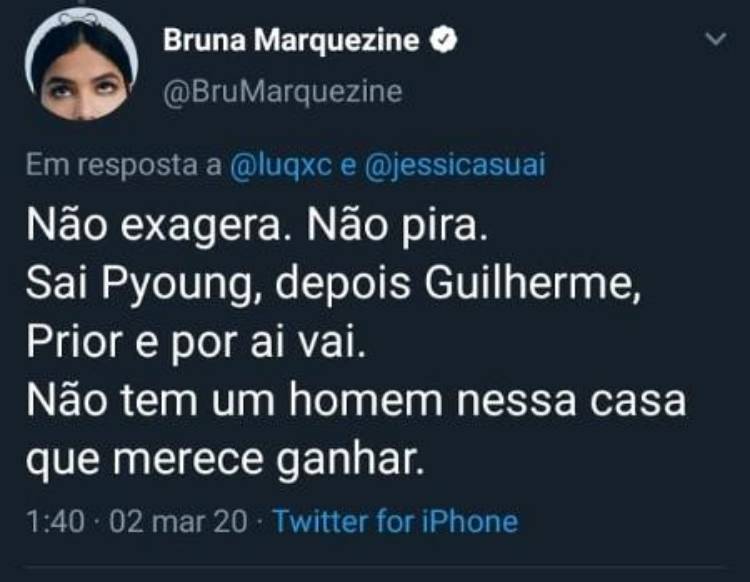Click the display name Bruna Marquezine
Screen dimensions: 750x582
coord(291,41)
